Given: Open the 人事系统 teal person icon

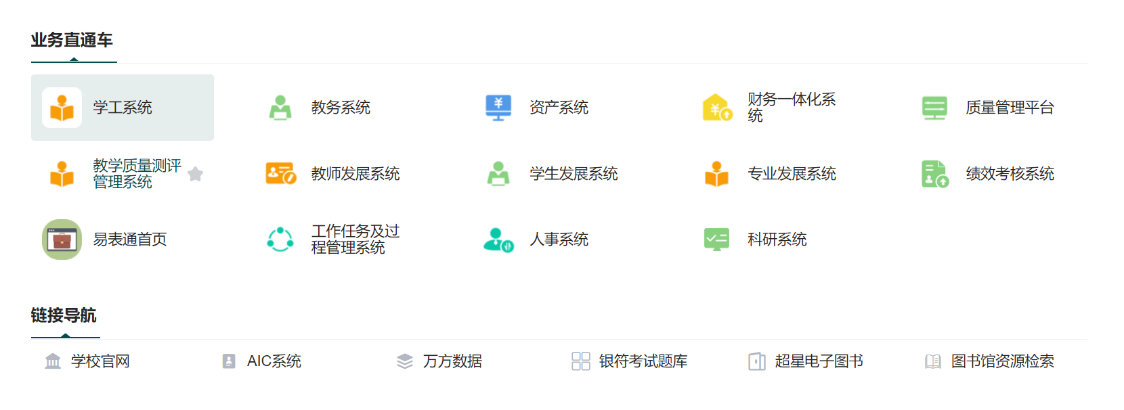Looking at the screenshot, I should 498,240.
